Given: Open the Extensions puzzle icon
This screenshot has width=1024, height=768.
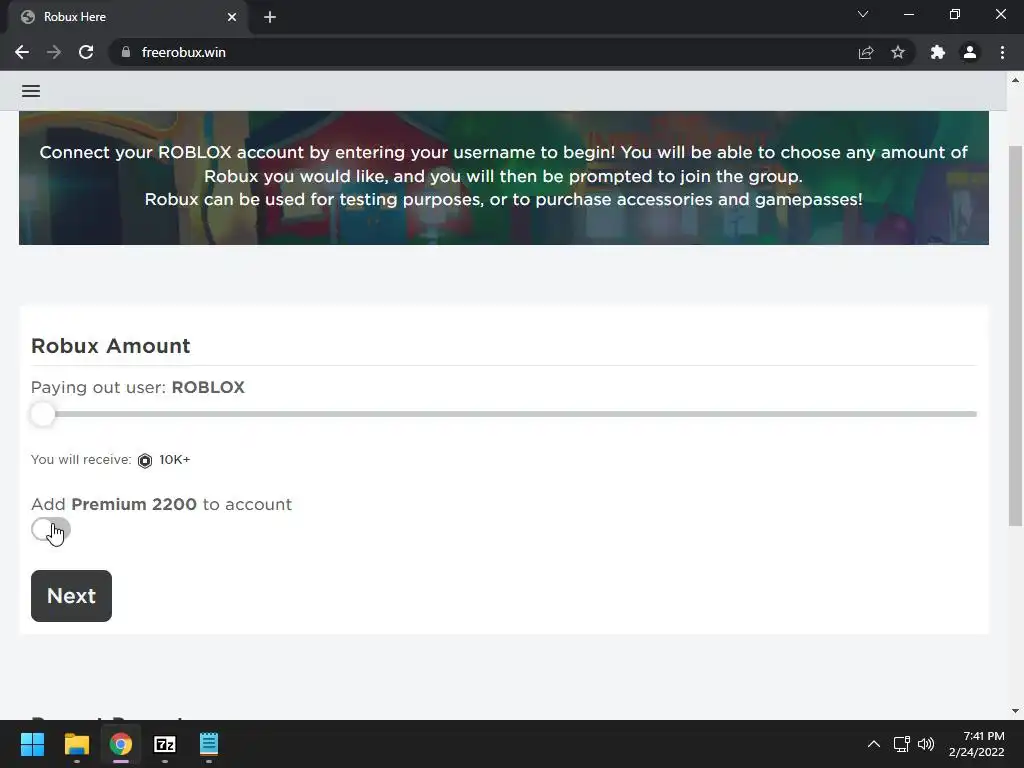Looking at the screenshot, I should tap(938, 52).
